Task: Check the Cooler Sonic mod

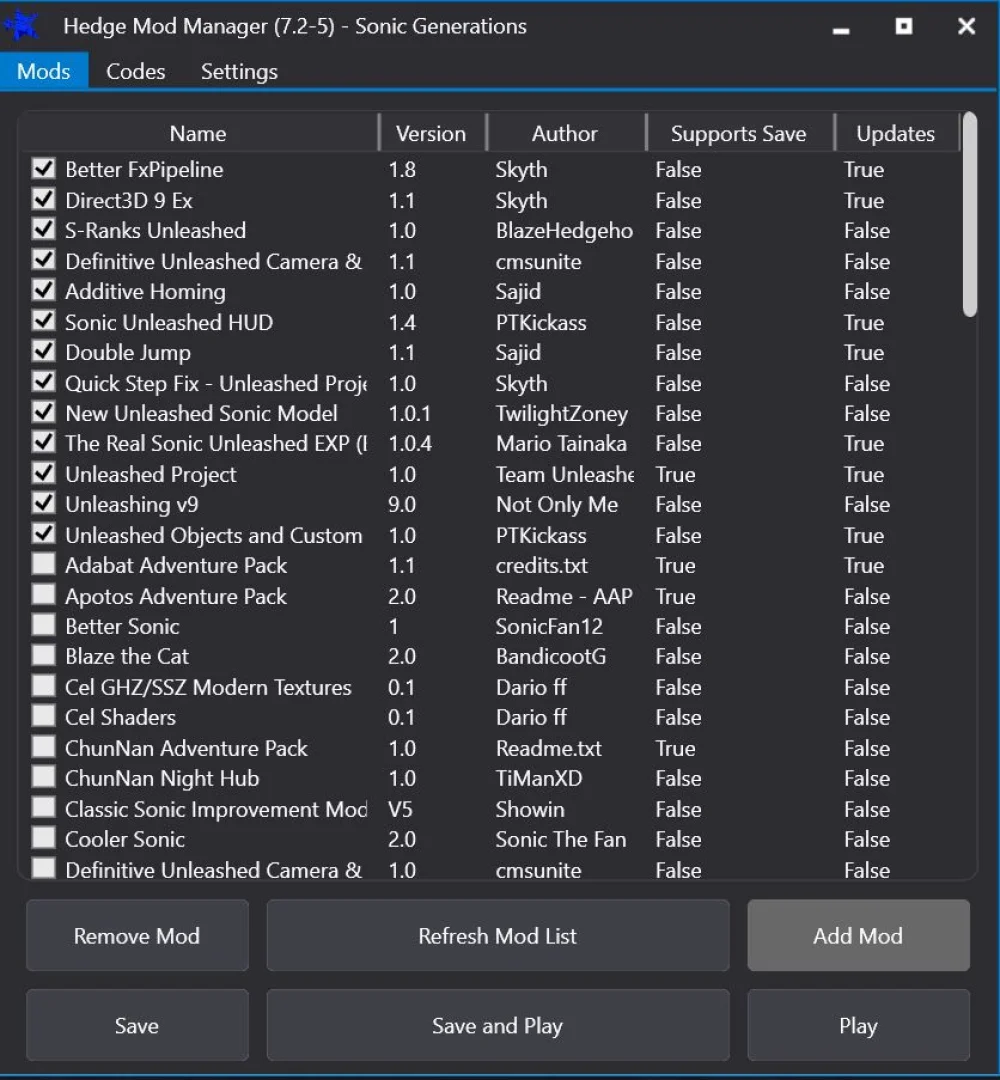Action: 44,838
